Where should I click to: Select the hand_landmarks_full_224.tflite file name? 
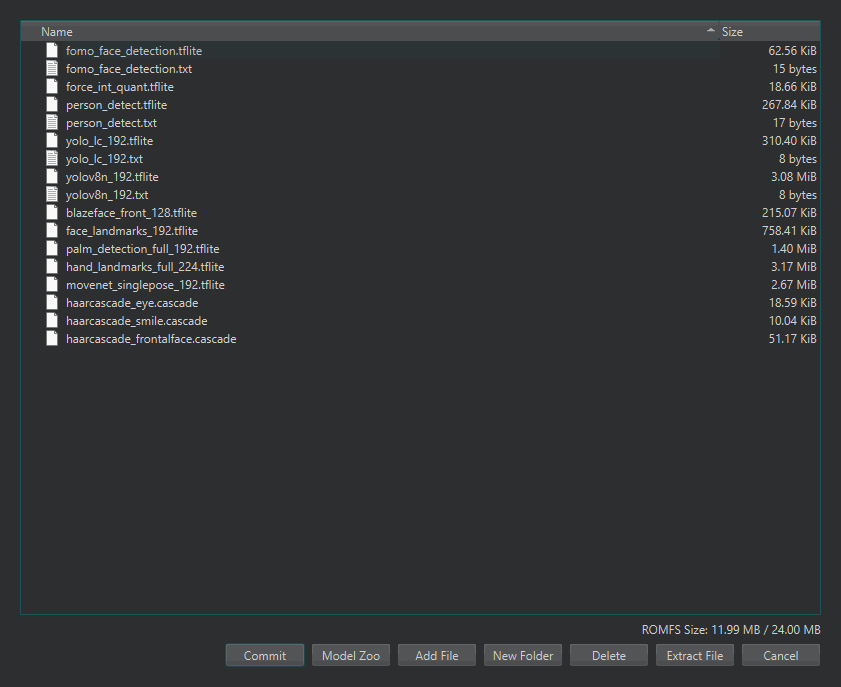pos(145,267)
